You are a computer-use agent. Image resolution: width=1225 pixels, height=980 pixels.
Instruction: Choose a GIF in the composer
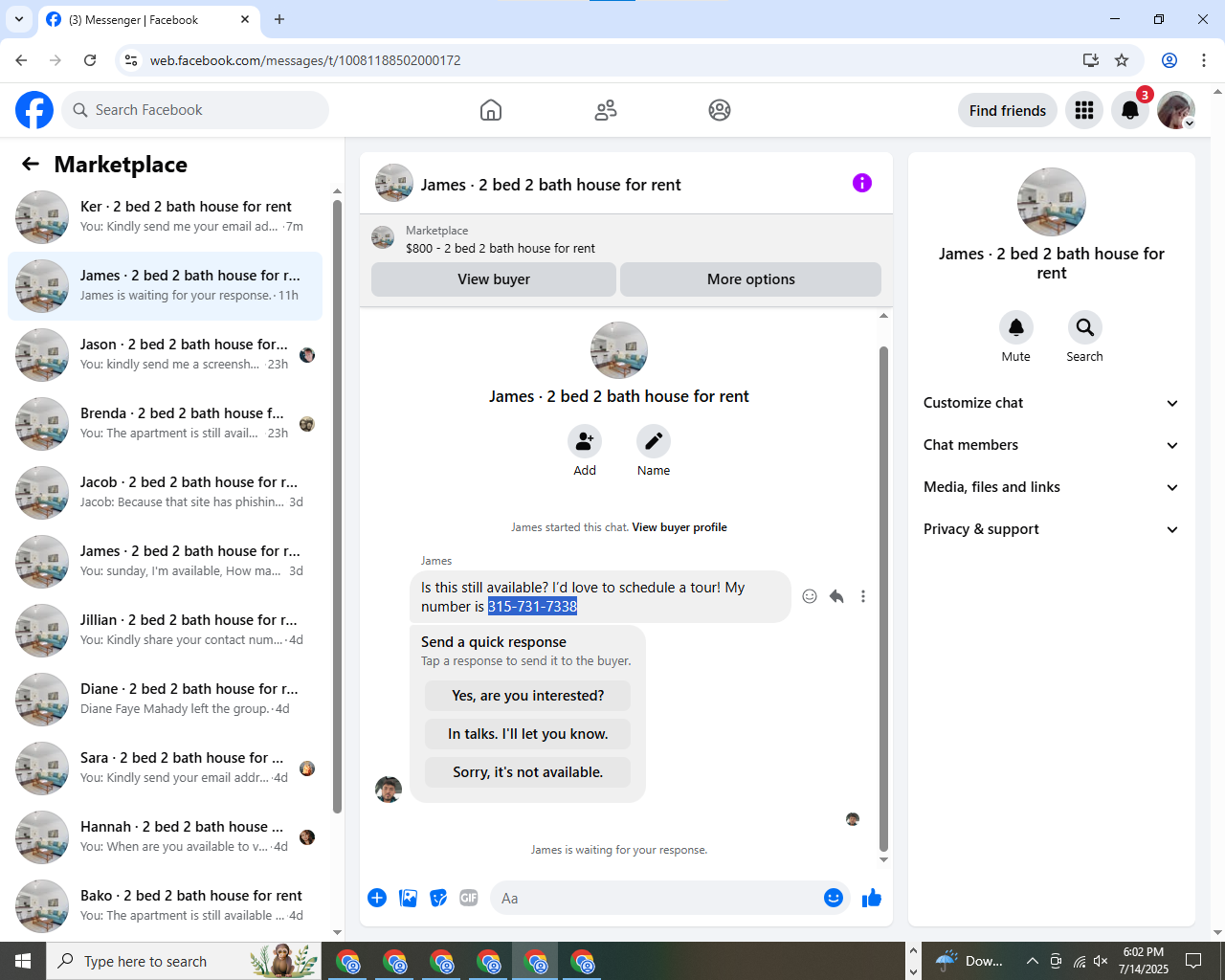pos(469,898)
